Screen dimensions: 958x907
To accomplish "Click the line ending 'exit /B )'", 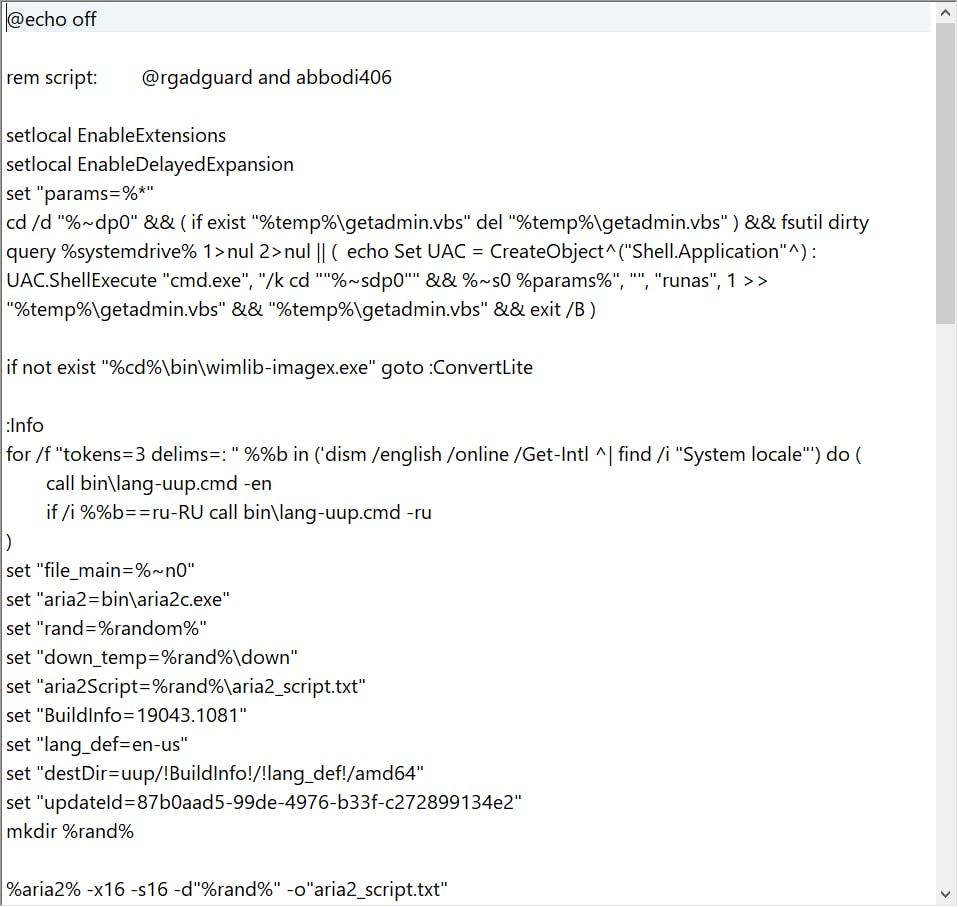I will [301, 310].
